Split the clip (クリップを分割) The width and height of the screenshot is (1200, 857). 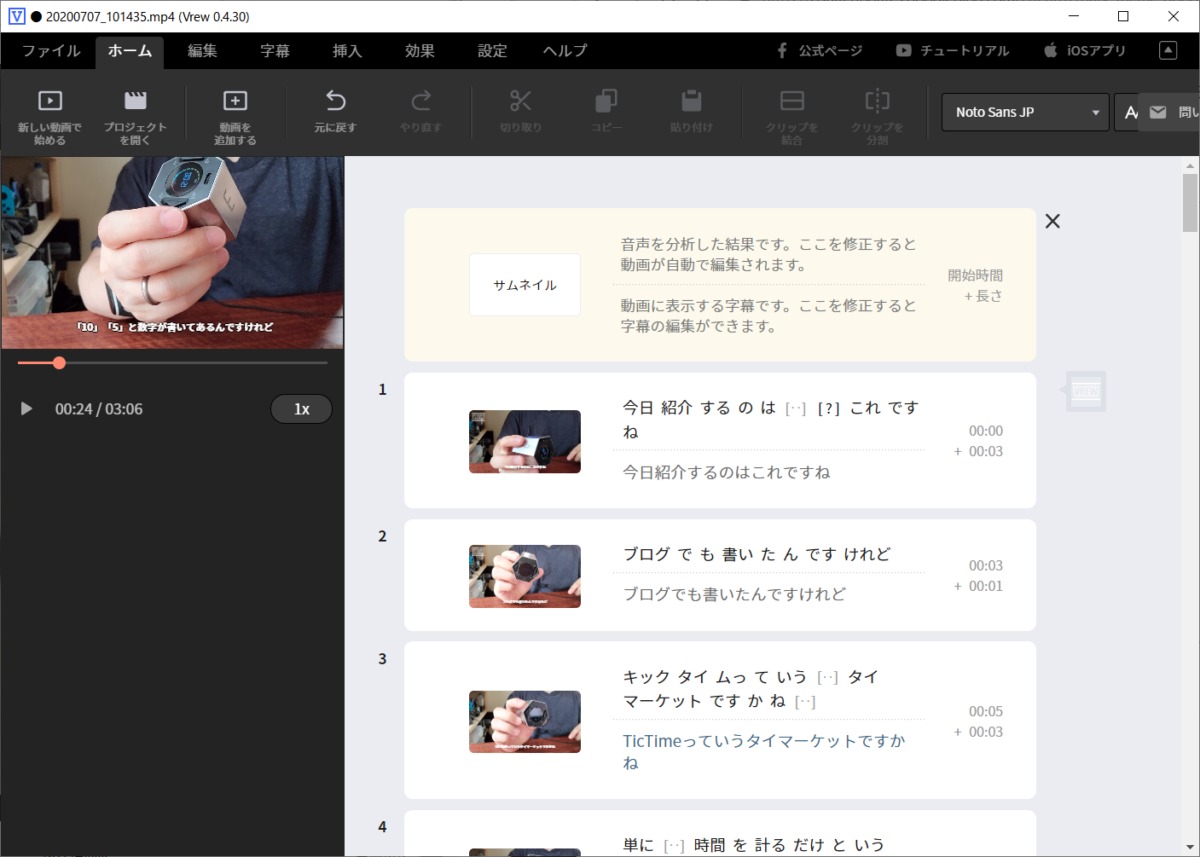click(x=877, y=116)
